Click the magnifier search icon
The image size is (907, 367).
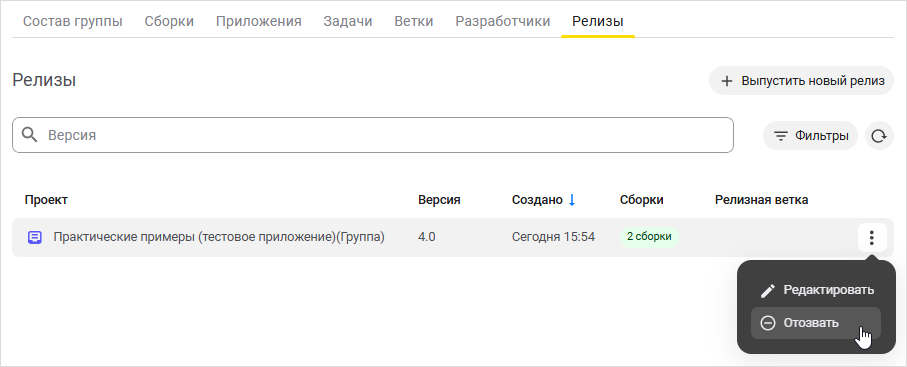click(x=30, y=135)
